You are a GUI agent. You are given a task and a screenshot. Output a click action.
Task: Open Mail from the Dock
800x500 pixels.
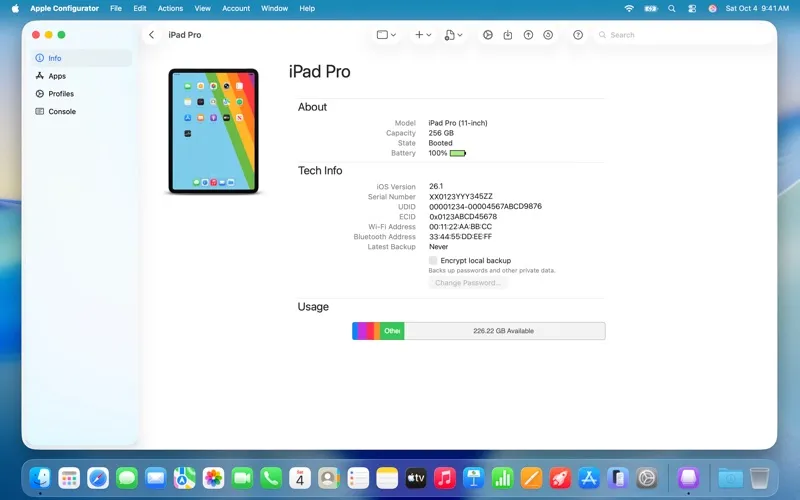coord(156,478)
